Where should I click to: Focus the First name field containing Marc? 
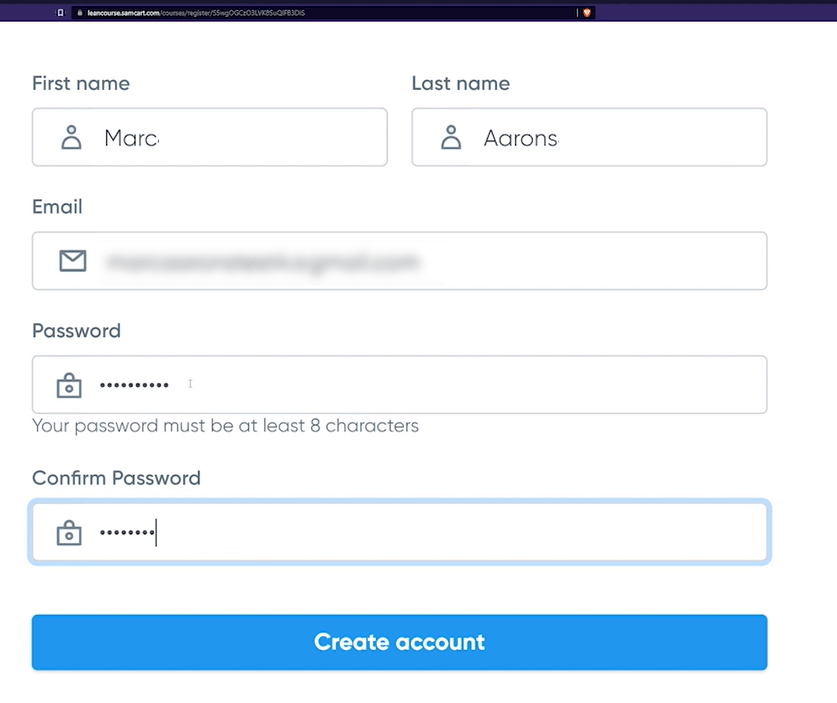pos(210,137)
